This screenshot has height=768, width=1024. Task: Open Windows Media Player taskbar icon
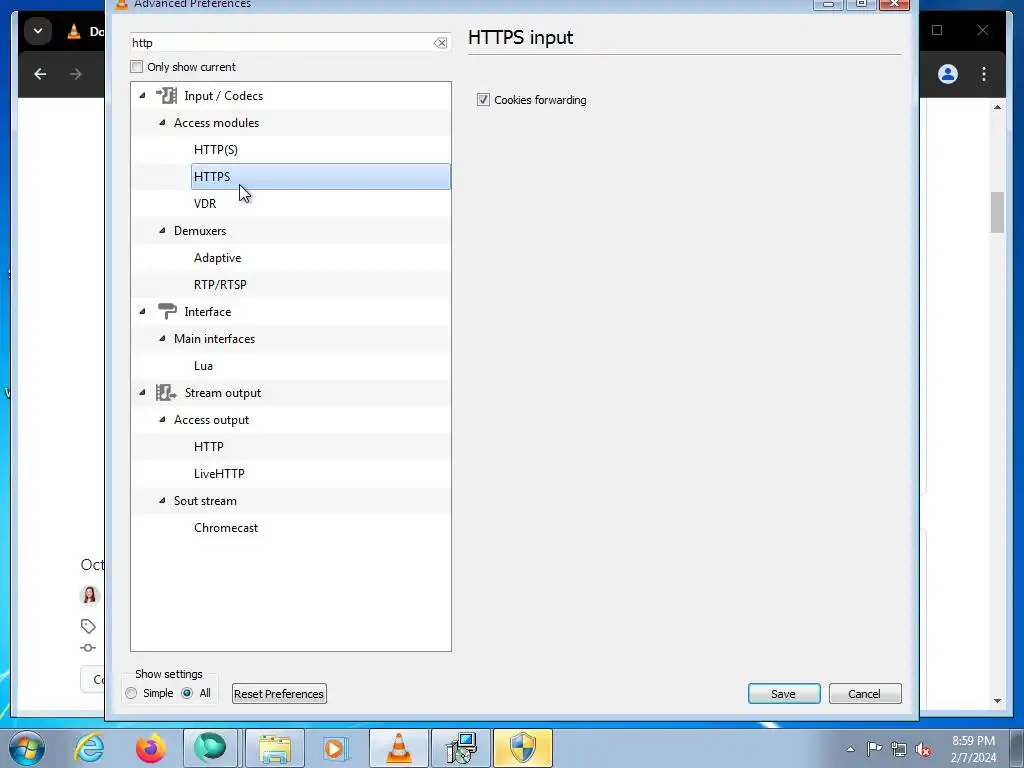(x=336, y=748)
